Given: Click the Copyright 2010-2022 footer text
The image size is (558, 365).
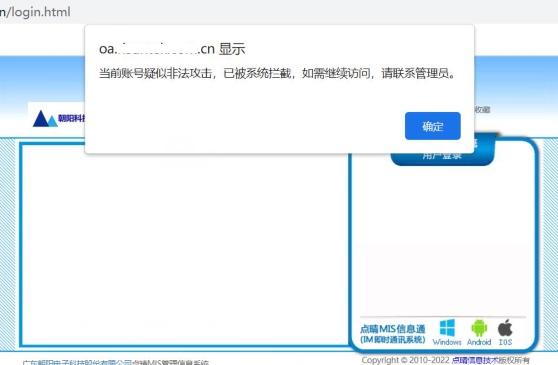Looking at the screenshot, I should coord(406,360).
